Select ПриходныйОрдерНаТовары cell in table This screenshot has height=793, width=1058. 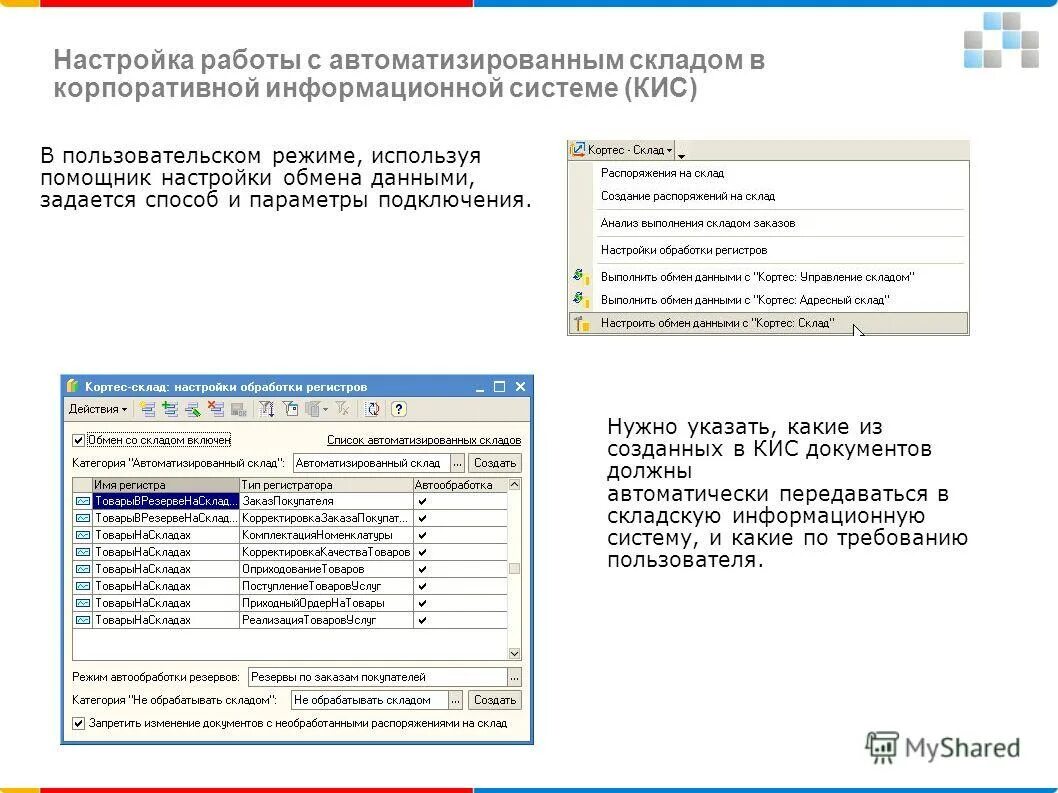(x=326, y=603)
